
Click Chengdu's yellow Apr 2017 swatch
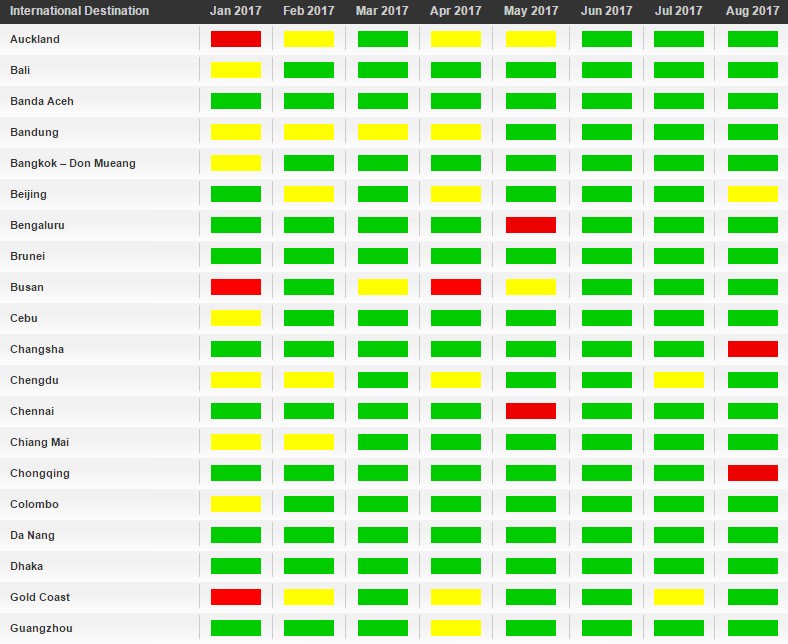pyautogui.click(x=456, y=380)
